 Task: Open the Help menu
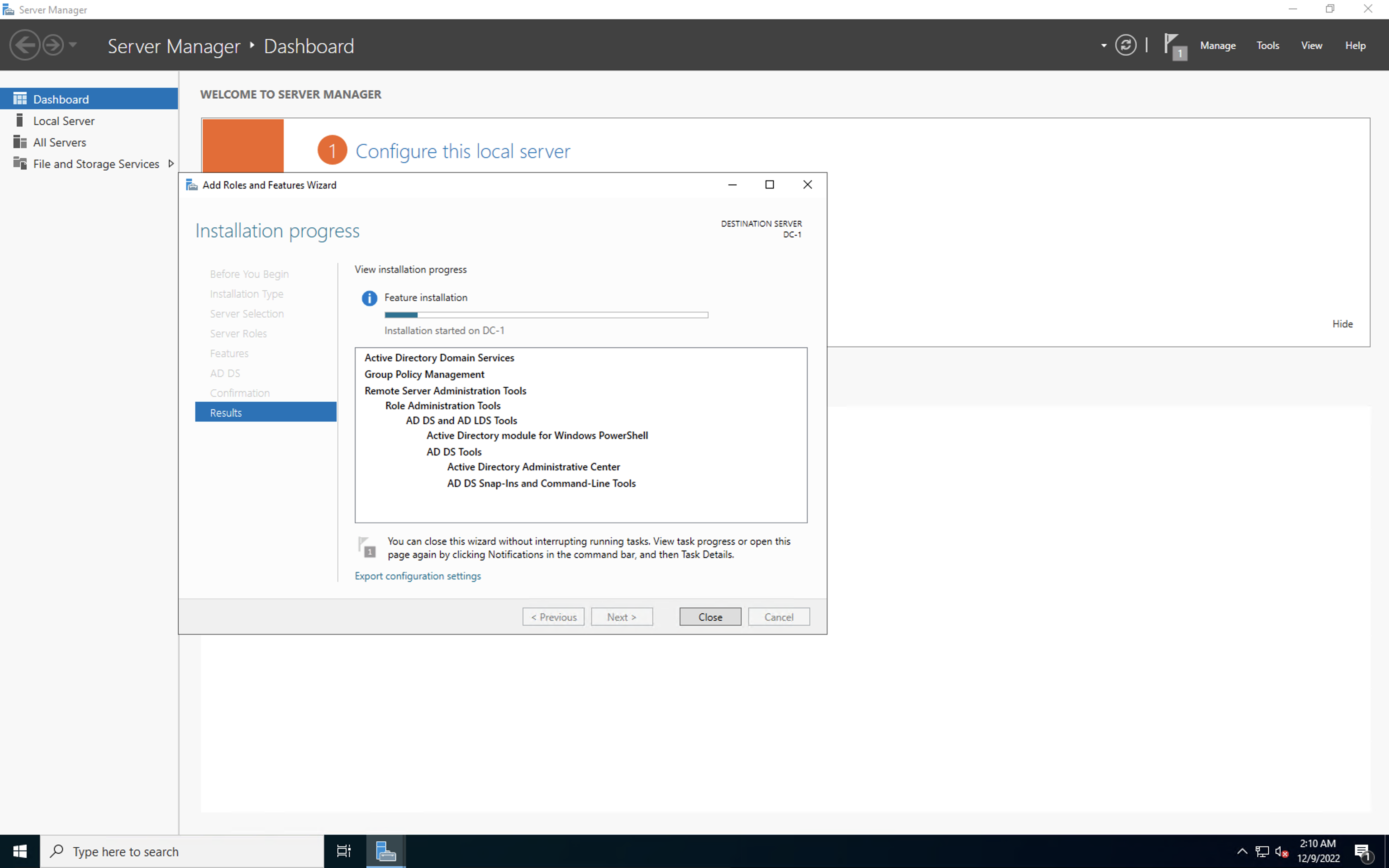1355,45
